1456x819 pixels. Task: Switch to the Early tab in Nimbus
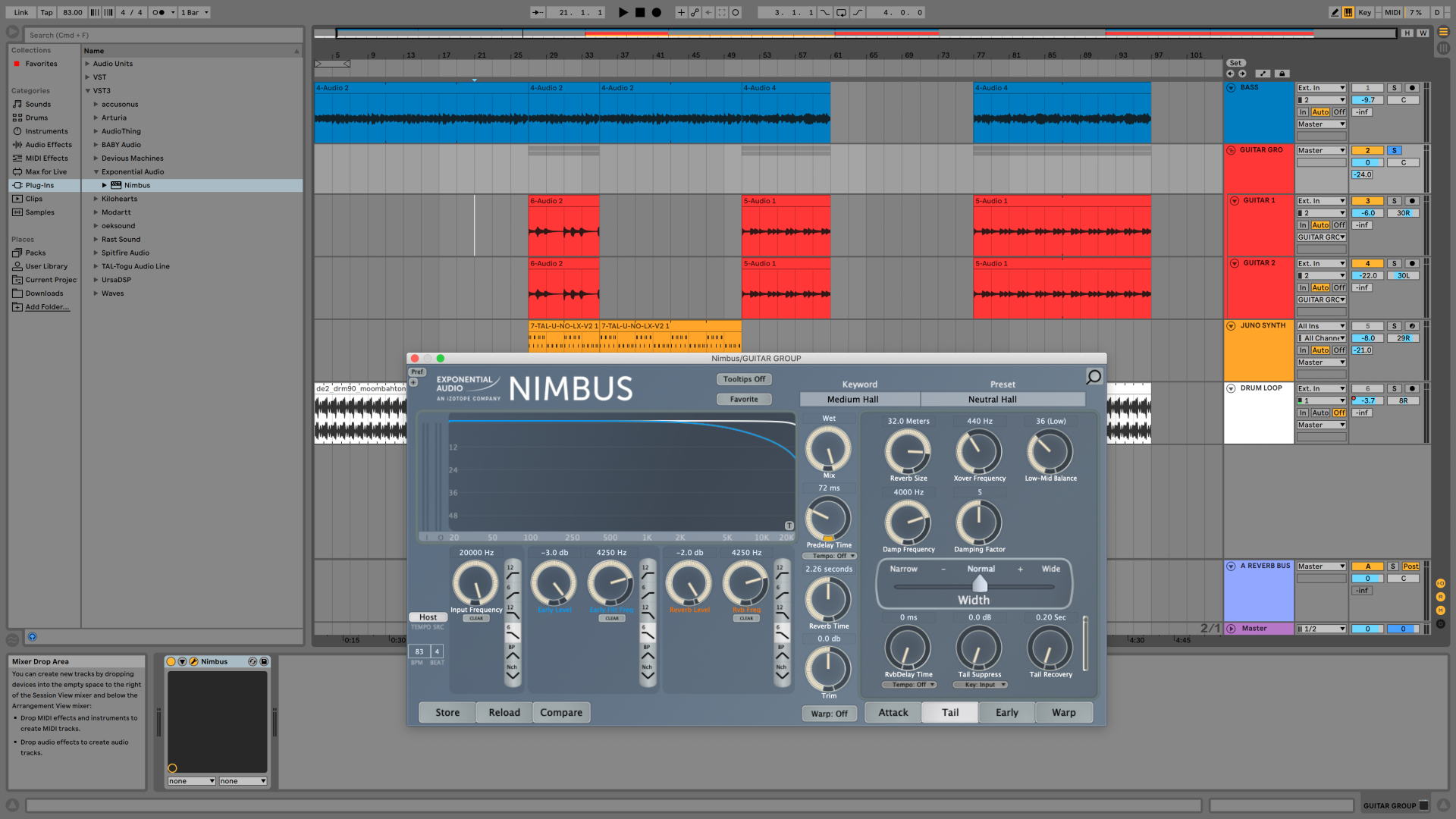click(x=1006, y=712)
